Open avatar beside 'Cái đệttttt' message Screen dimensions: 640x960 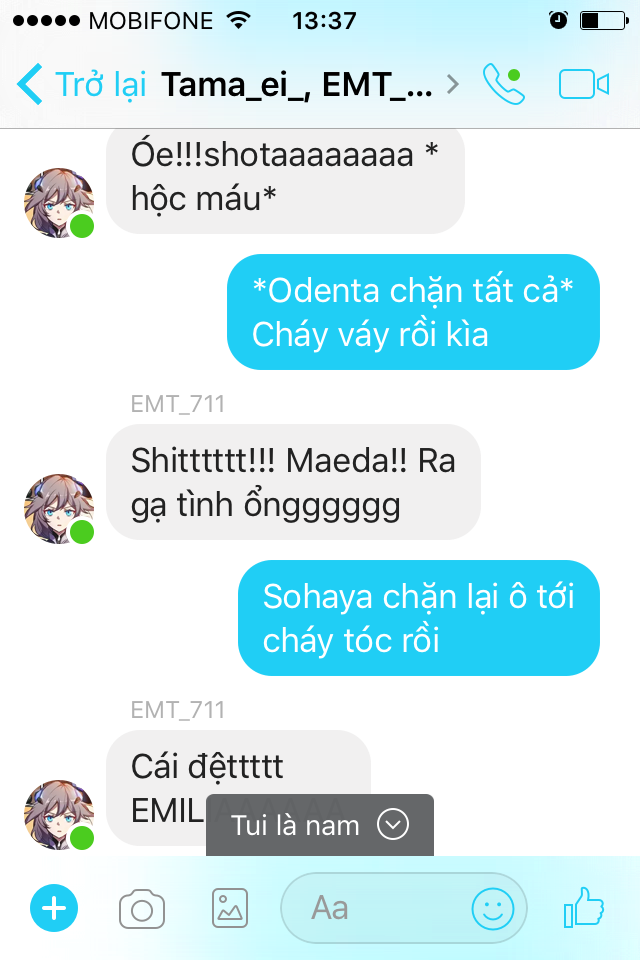pos(59,814)
